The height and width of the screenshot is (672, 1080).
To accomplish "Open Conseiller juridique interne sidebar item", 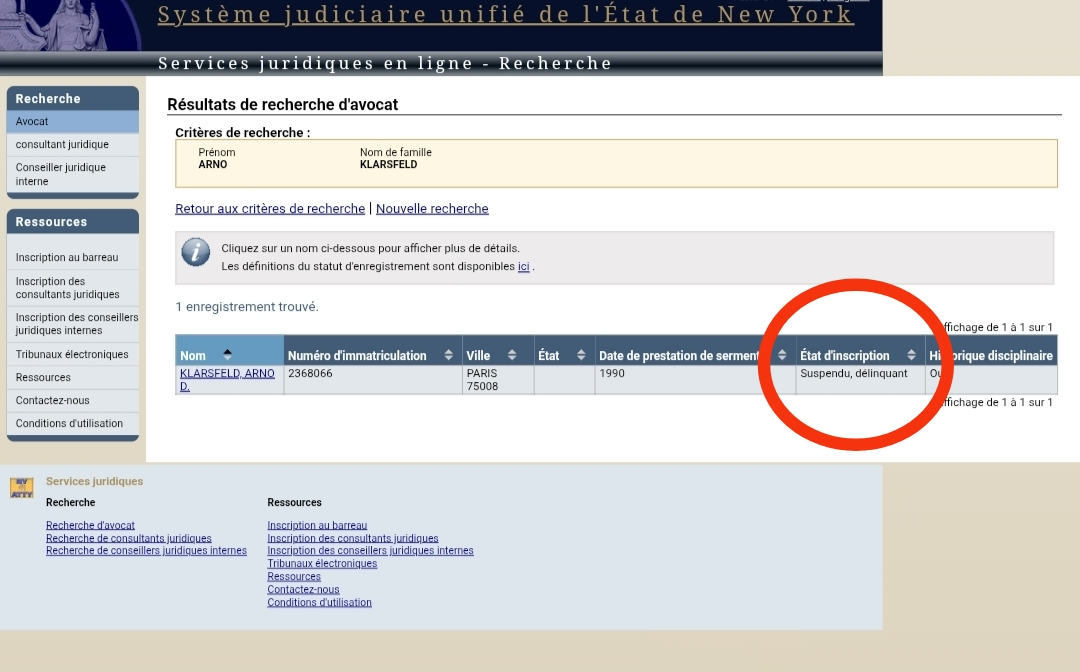I will pos(60,174).
